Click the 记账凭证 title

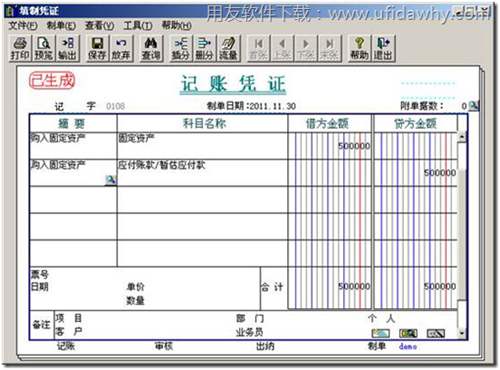click(233, 84)
